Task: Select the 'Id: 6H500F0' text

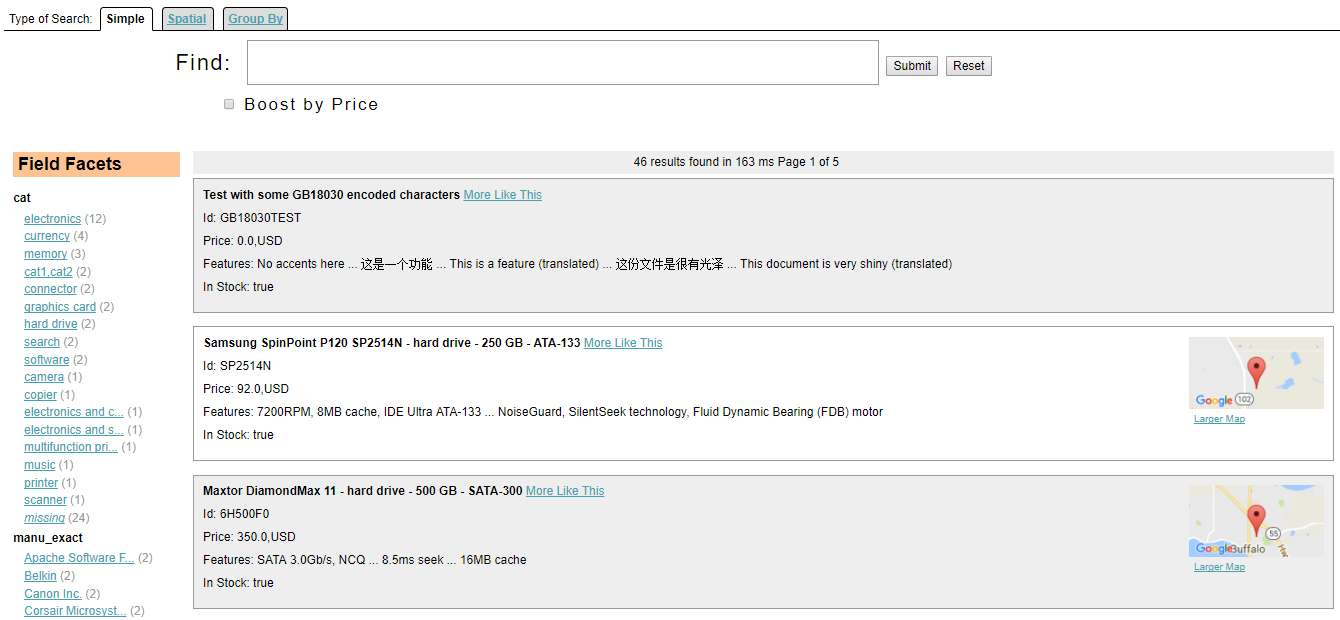Action: pyautogui.click(x=236, y=514)
